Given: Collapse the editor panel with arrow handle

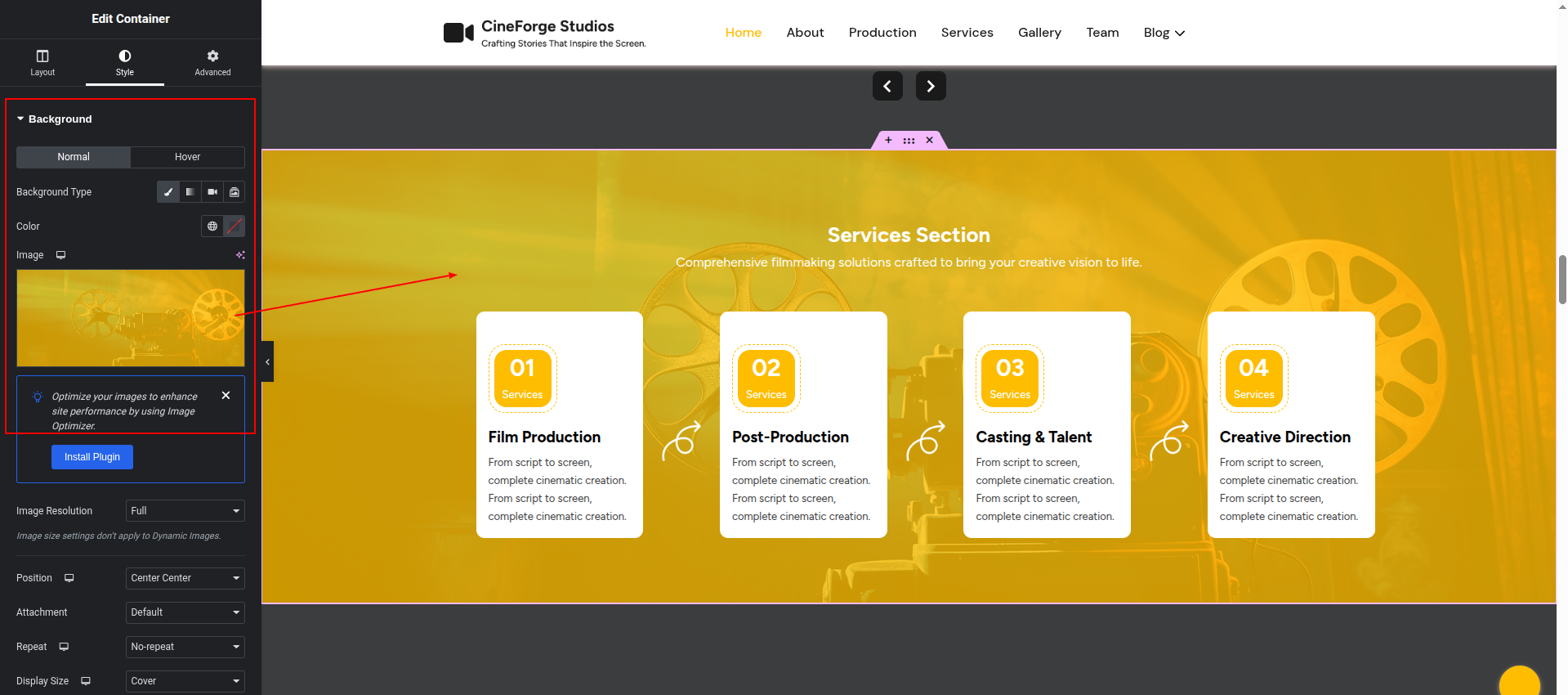Looking at the screenshot, I should tap(267, 361).
